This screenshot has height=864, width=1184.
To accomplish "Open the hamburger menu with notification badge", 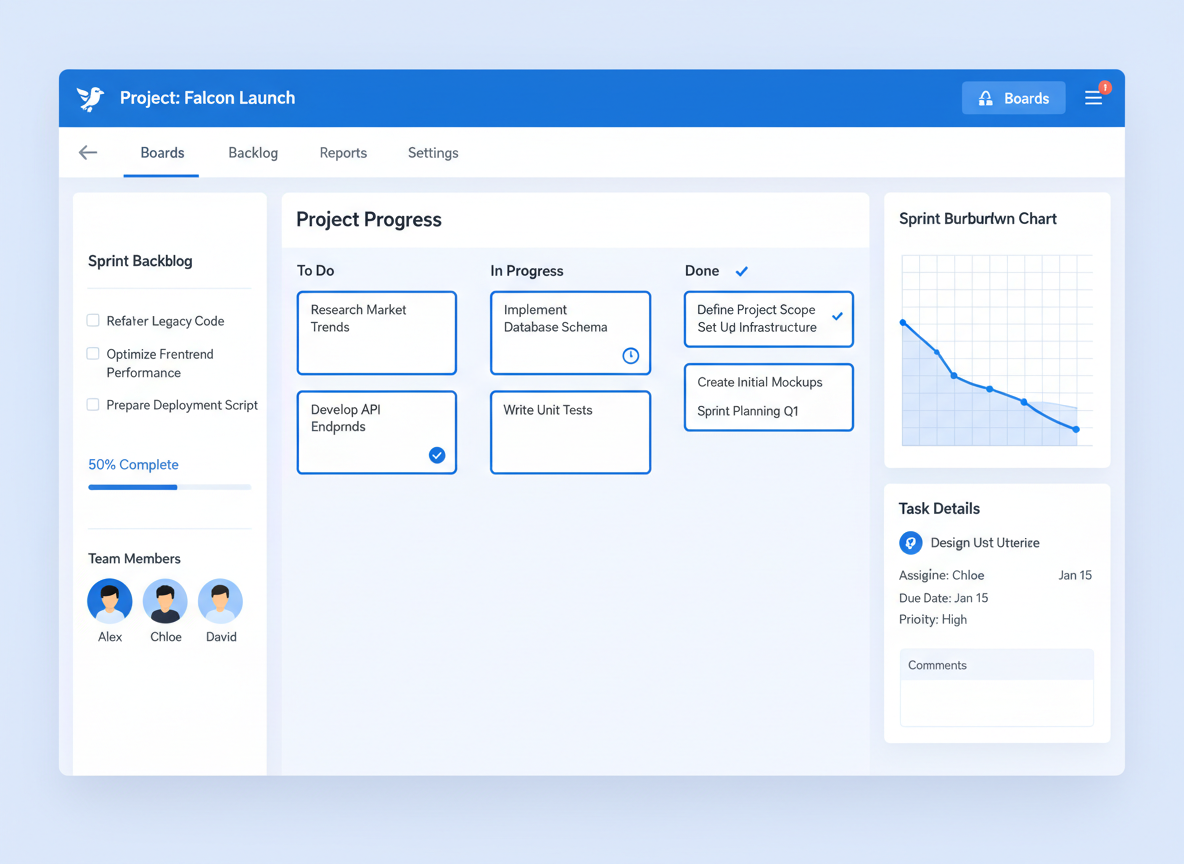I will (1093, 98).
